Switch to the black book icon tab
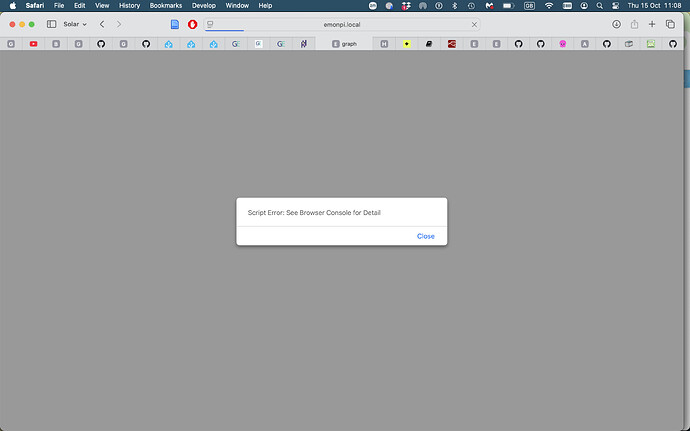This screenshot has width=690, height=431. click(x=429, y=44)
